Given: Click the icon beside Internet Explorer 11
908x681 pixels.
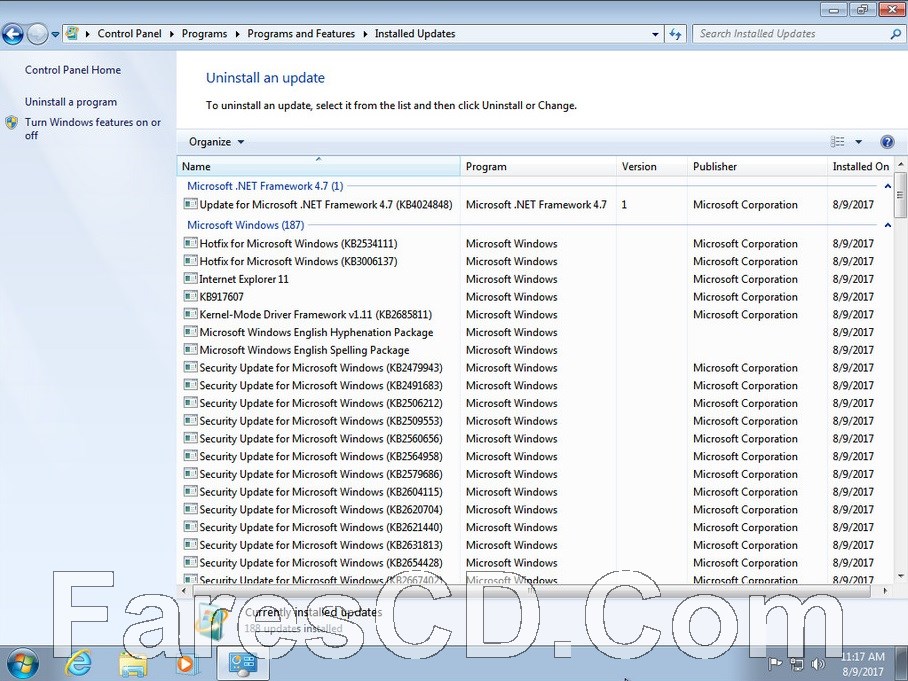Looking at the screenshot, I should click(190, 279).
